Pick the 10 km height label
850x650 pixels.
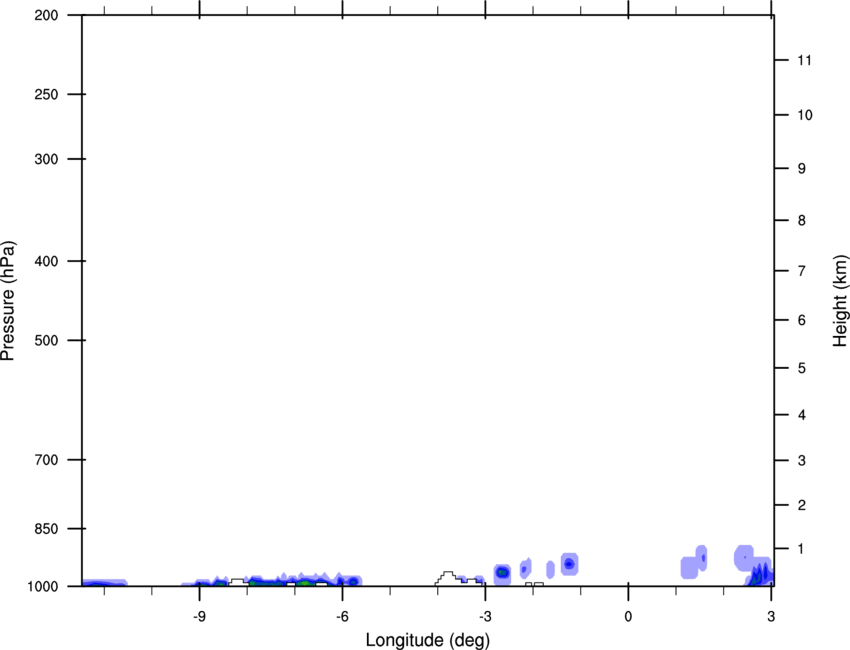pos(805,115)
